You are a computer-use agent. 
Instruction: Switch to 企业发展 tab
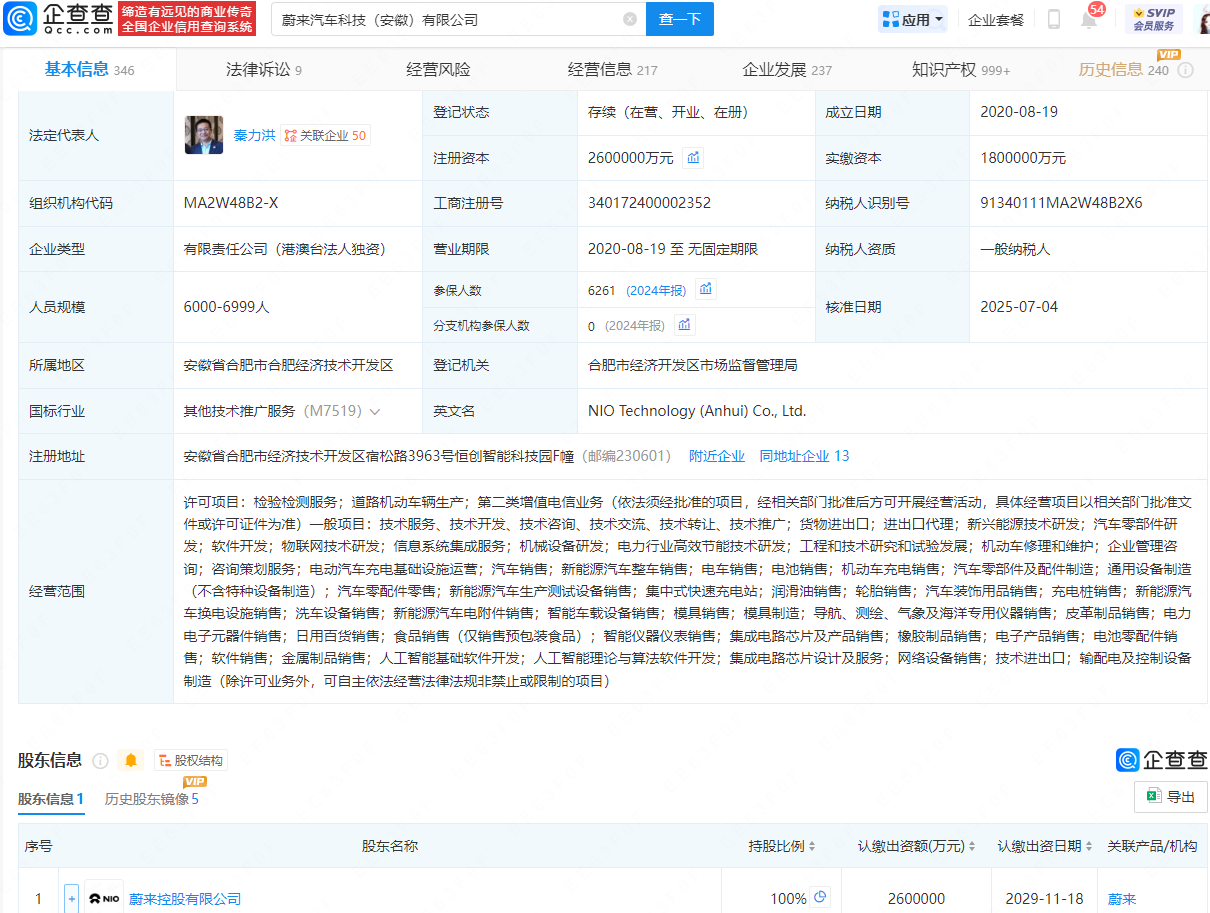click(787, 69)
